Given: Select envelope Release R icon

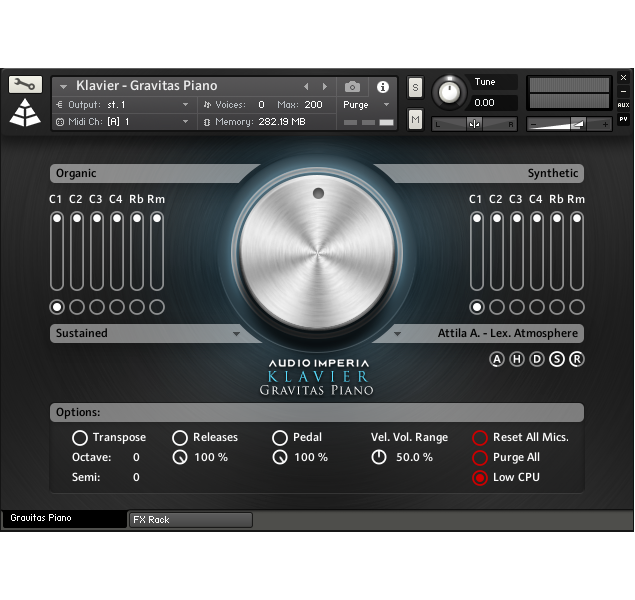Looking at the screenshot, I should tap(577, 359).
